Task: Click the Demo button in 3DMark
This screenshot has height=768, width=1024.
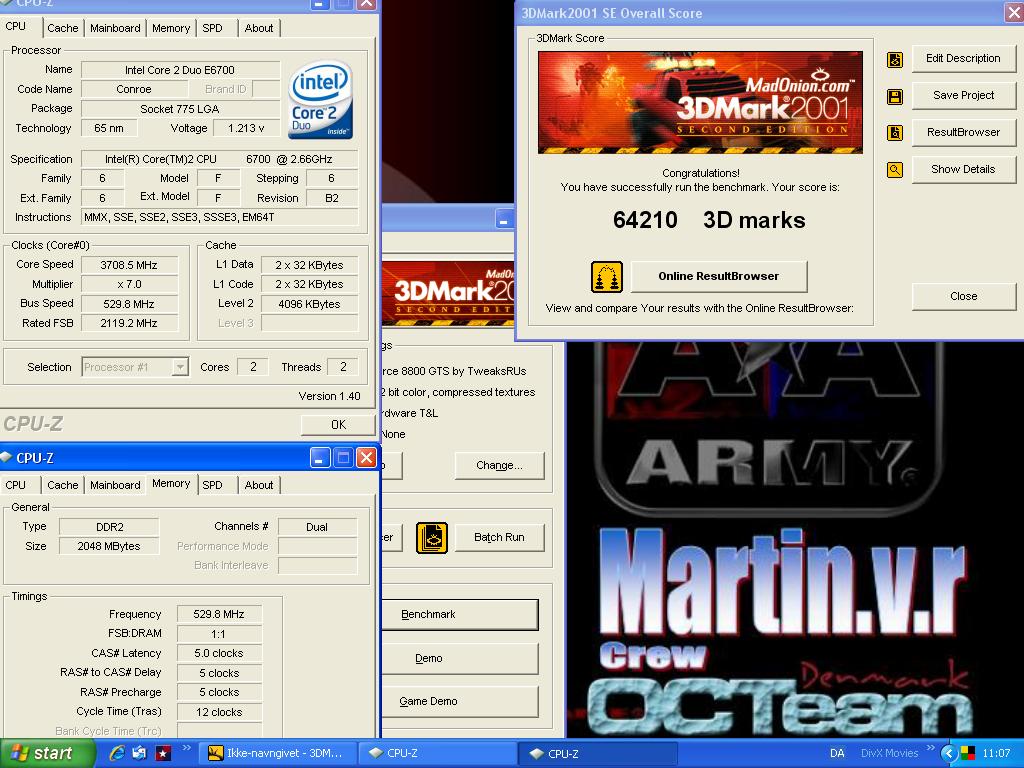Action: pos(460,659)
